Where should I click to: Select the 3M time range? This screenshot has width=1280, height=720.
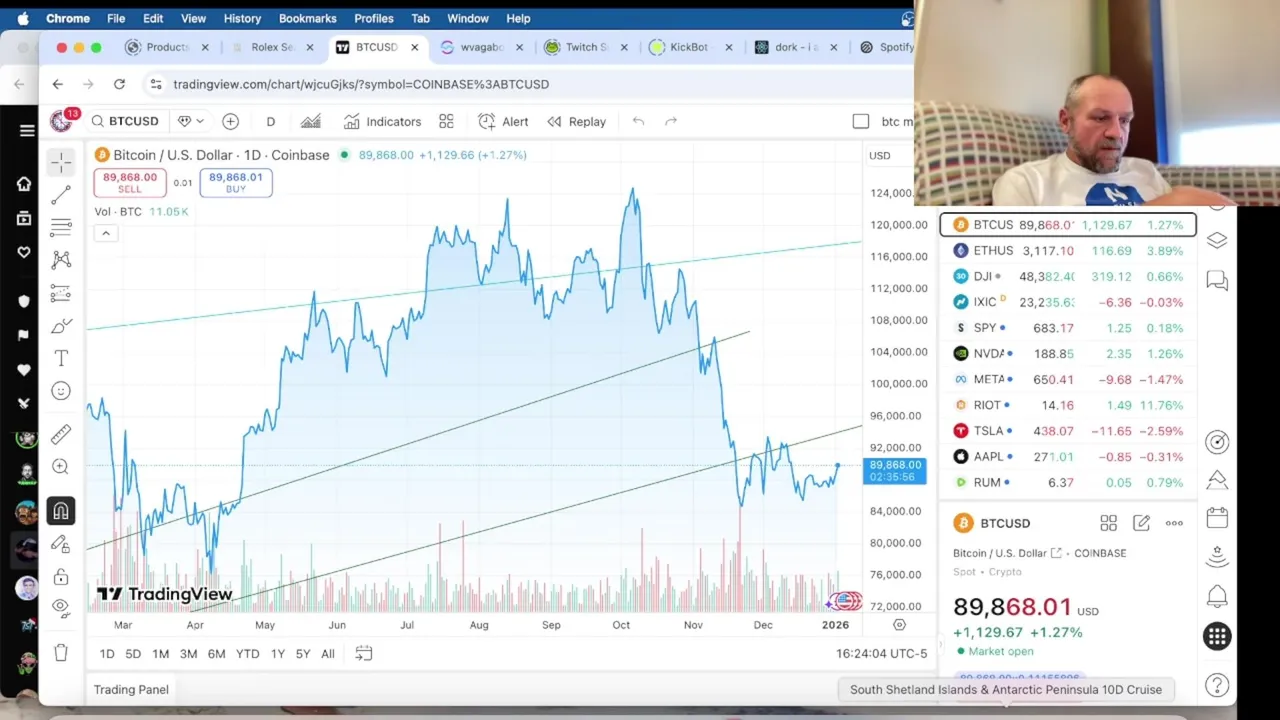point(188,653)
